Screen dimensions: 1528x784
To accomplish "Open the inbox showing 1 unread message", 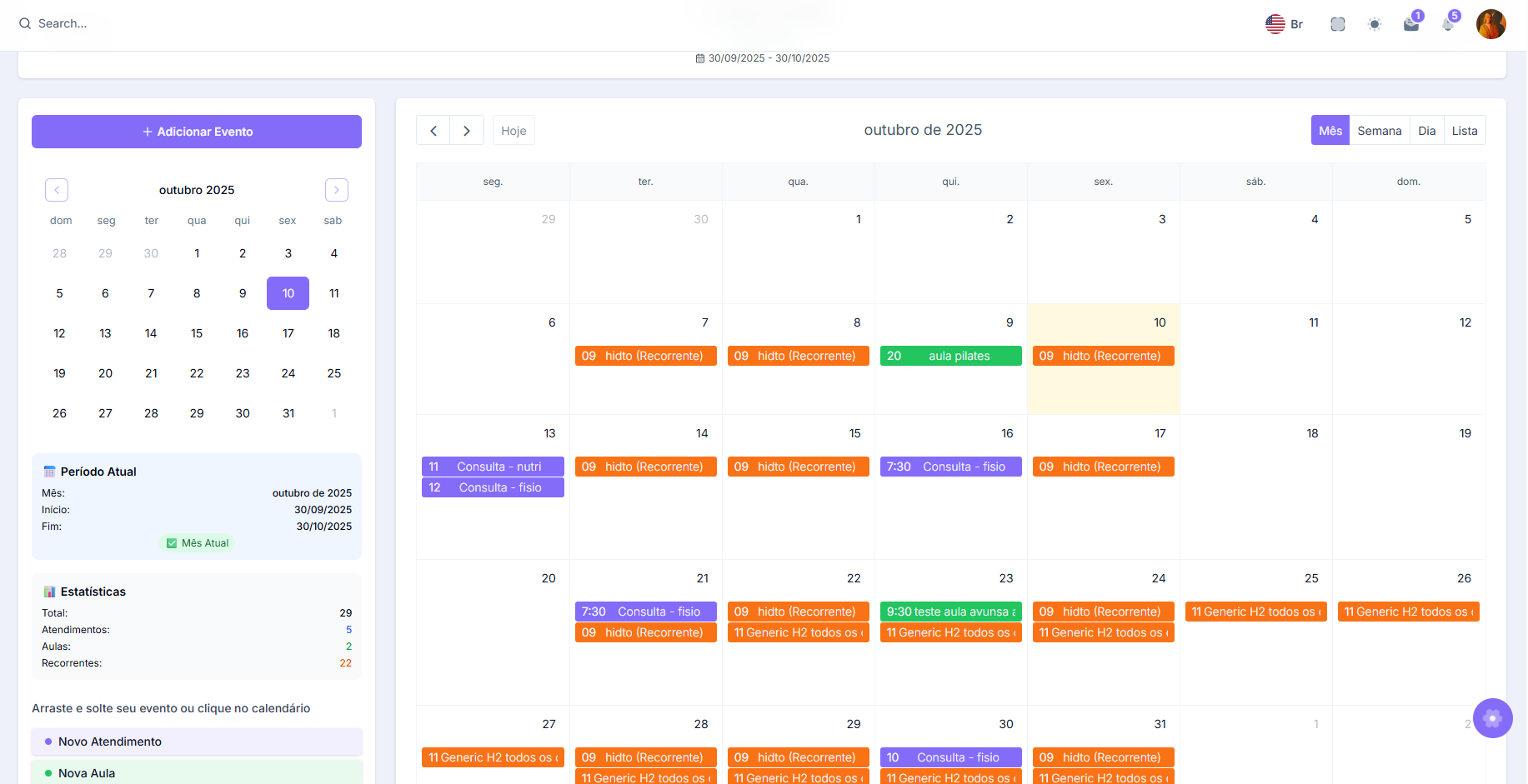I will (x=1410, y=23).
